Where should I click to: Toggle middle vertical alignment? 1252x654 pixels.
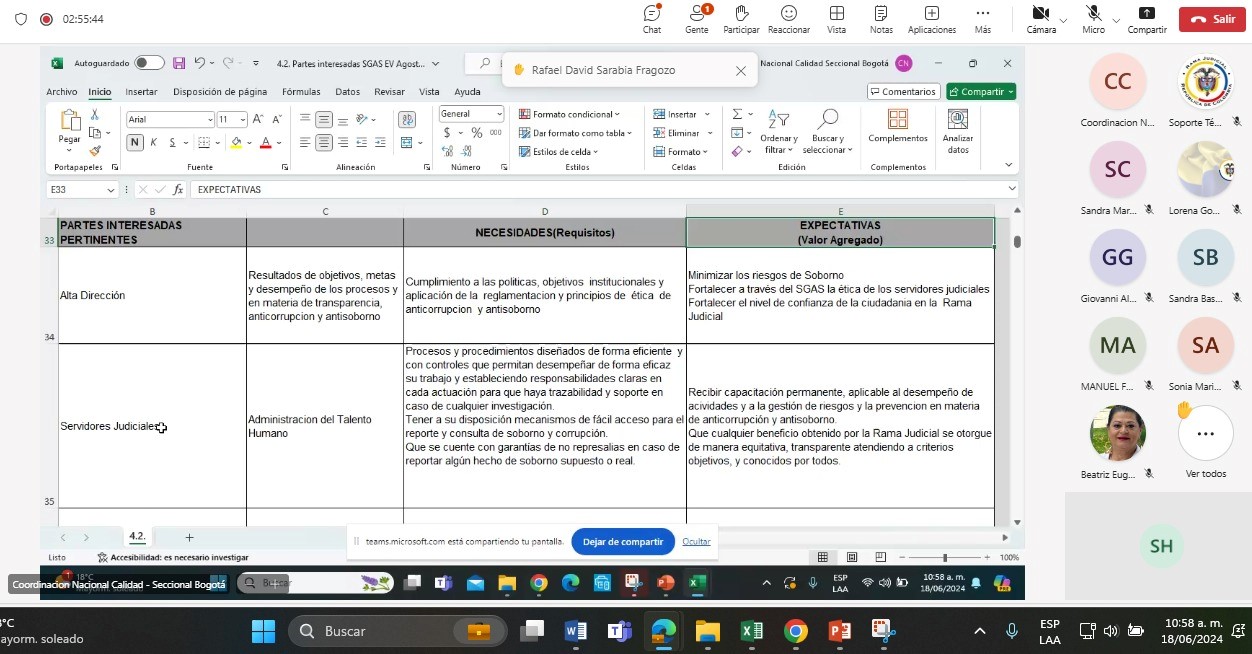(x=324, y=119)
